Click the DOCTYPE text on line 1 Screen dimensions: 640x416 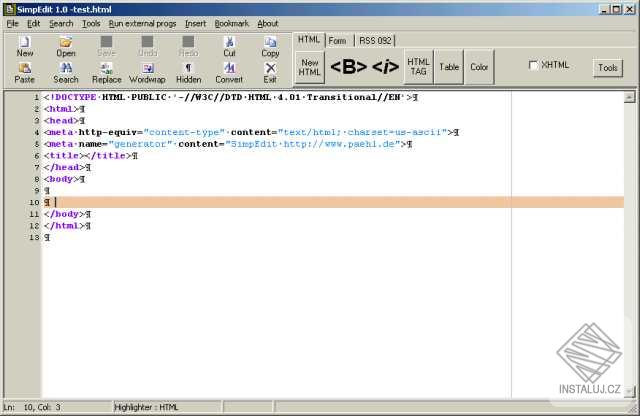[x=73, y=97]
